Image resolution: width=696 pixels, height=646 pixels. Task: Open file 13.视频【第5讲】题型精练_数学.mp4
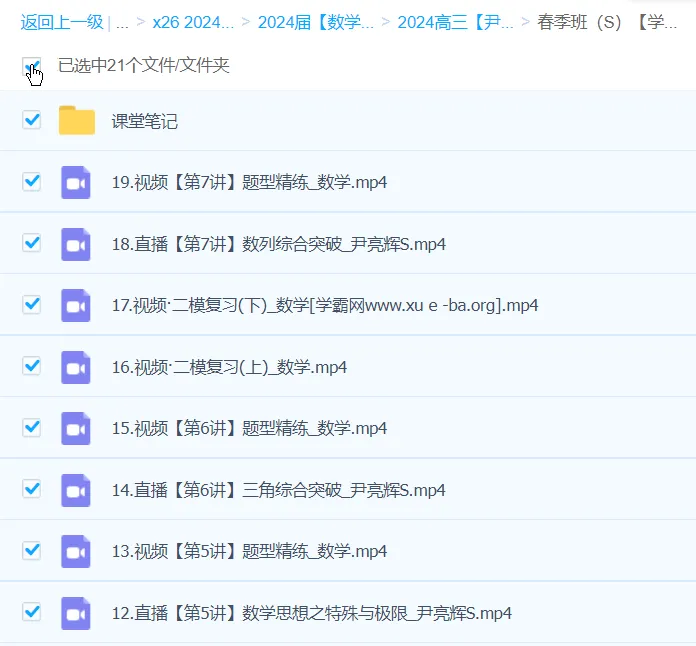249,551
